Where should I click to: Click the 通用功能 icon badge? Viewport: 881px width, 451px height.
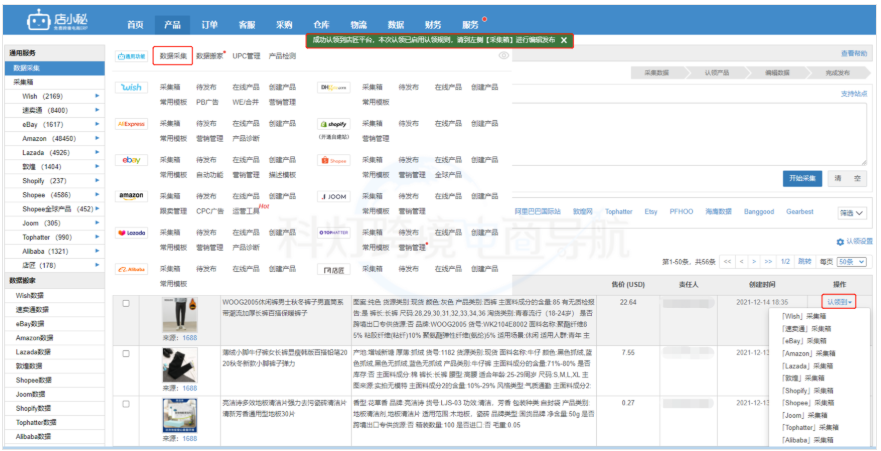131,56
